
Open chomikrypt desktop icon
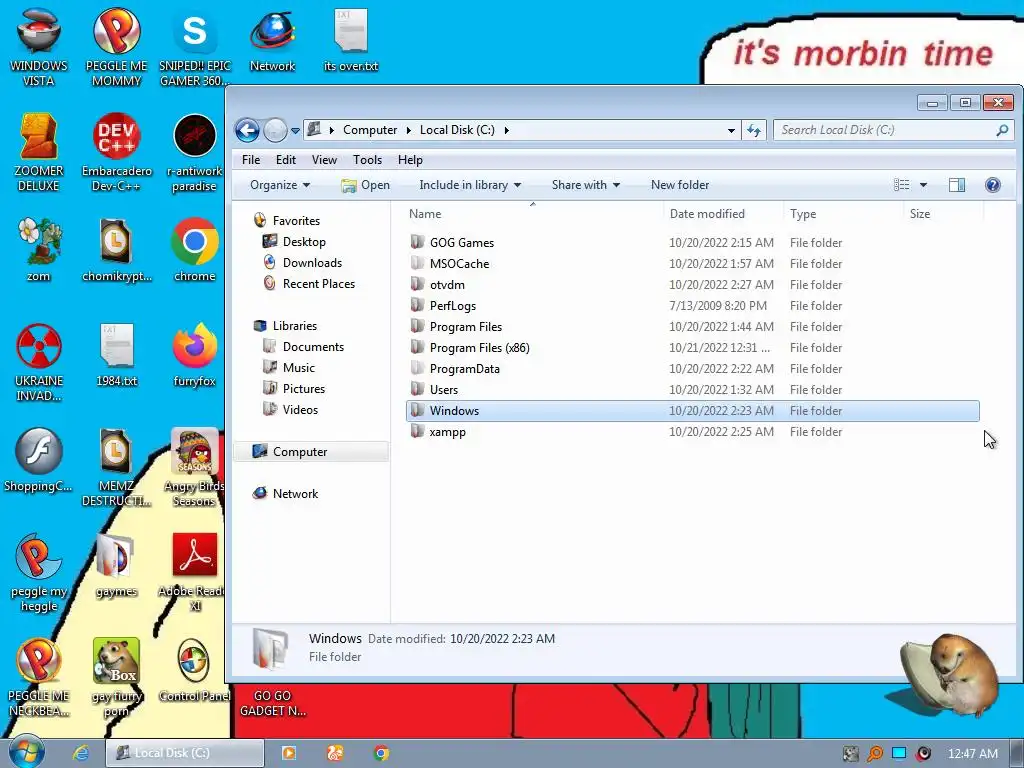click(116, 249)
